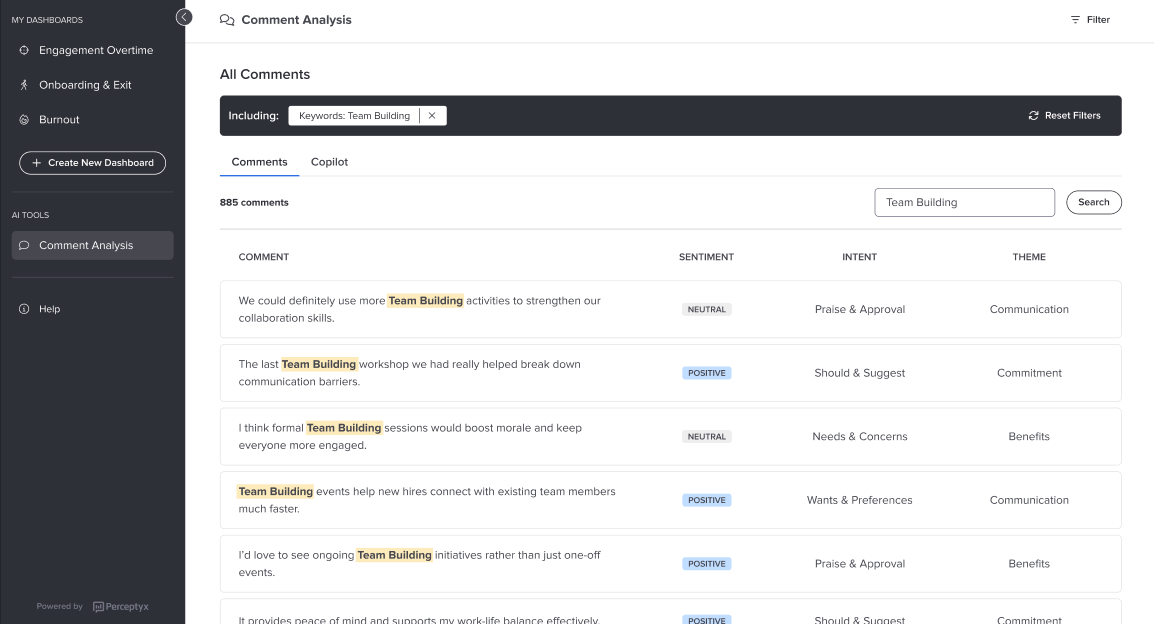Click the Filter lines icon
This screenshot has height=624, width=1154.
pos(1075,20)
